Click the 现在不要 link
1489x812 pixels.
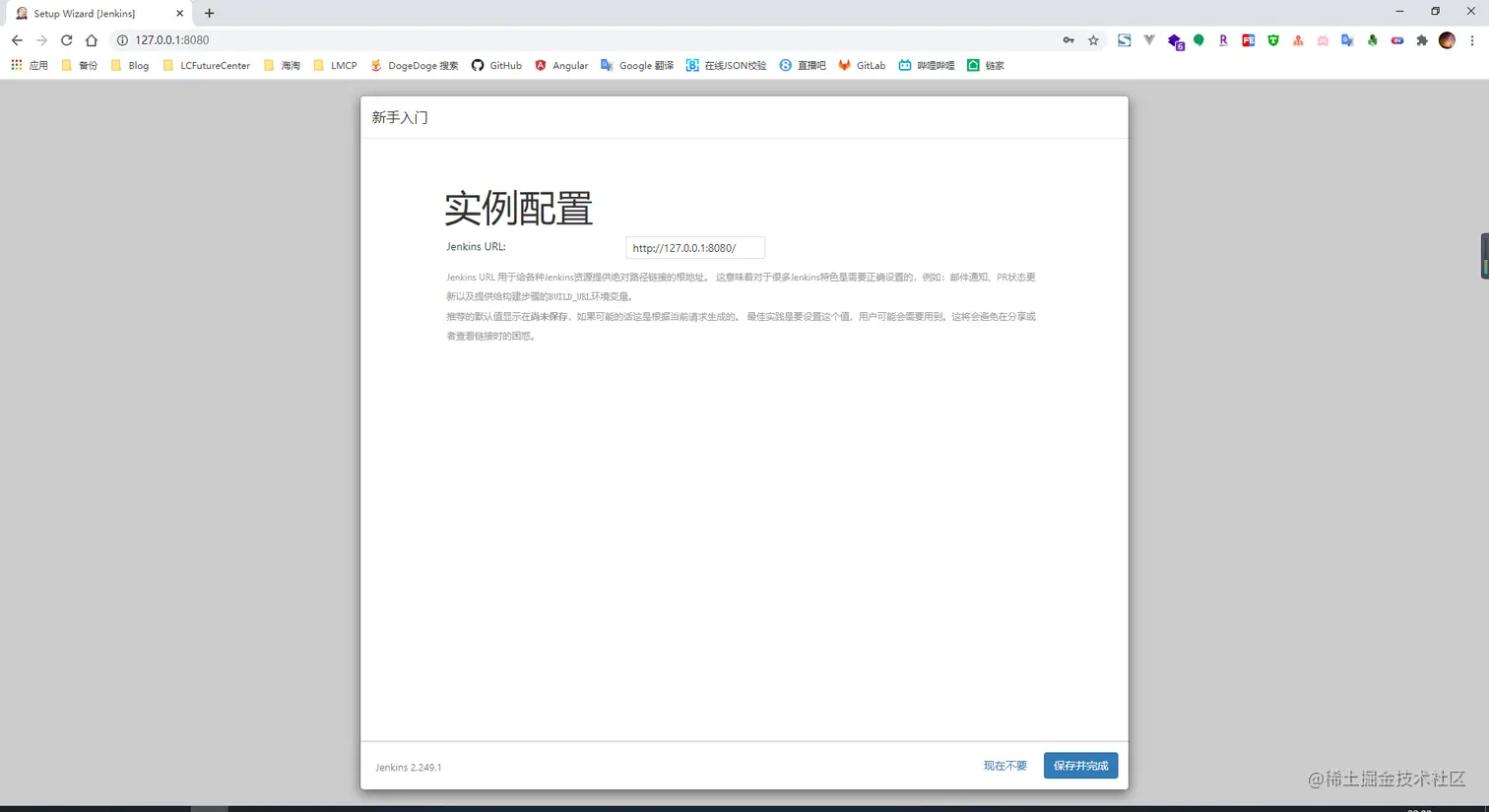[1004, 766]
